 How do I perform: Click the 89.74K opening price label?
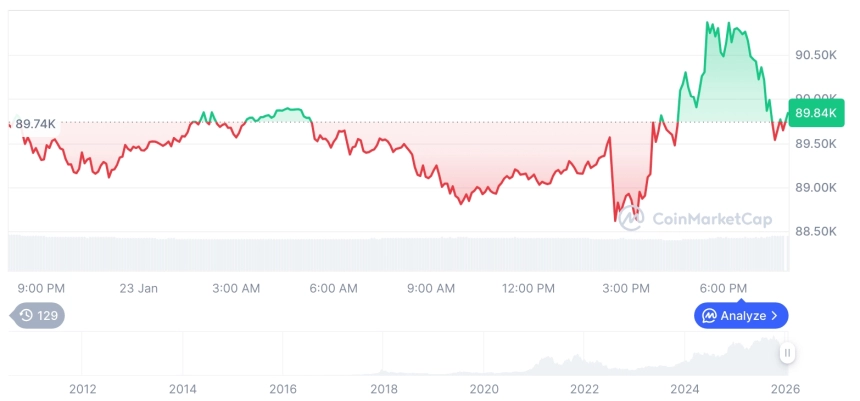36,123
